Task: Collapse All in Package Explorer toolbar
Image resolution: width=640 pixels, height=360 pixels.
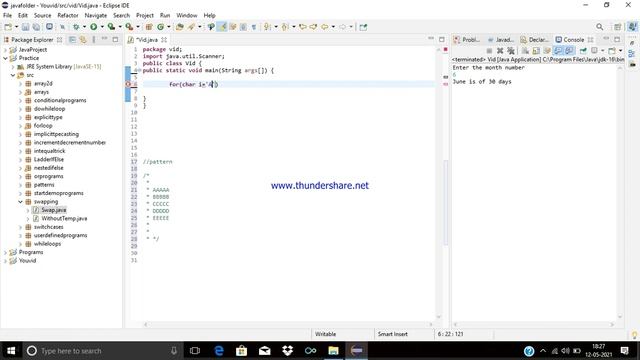Action: pyautogui.click(x=72, y=40)
